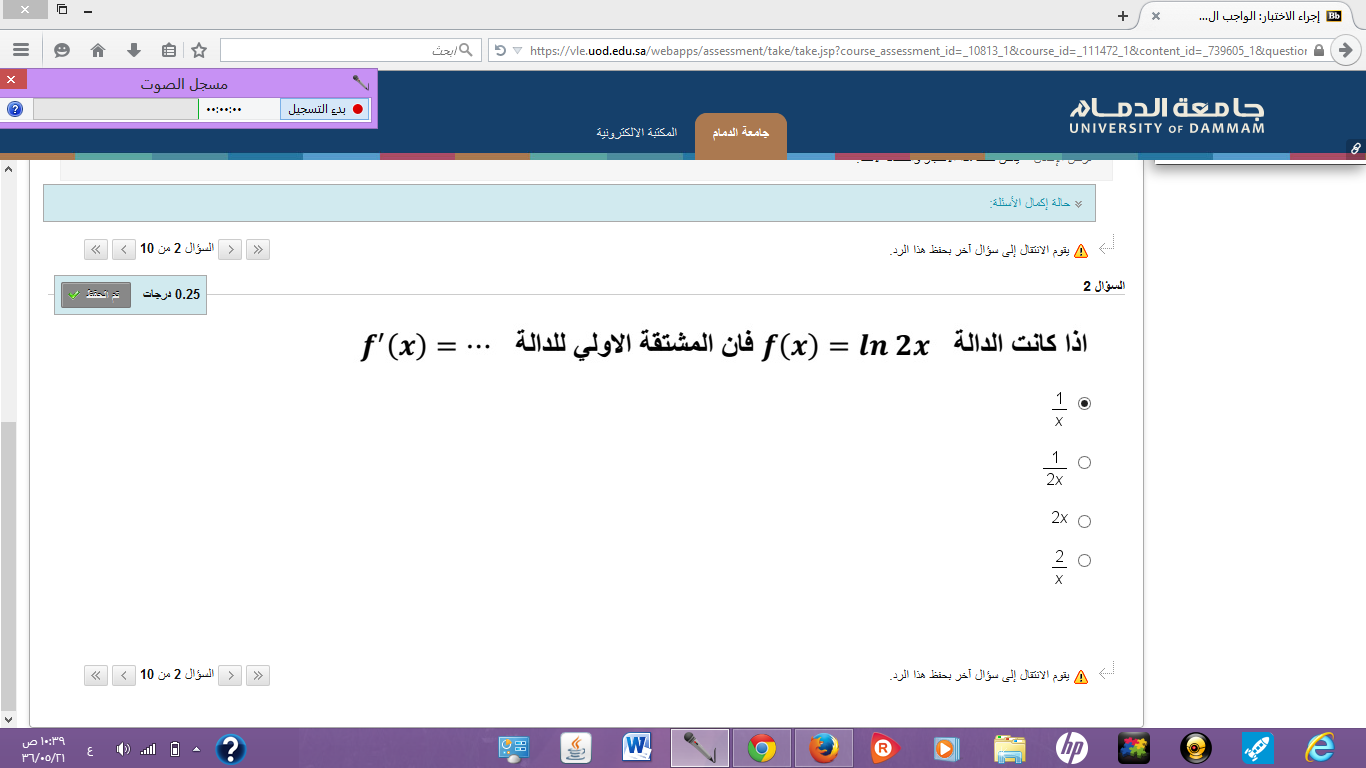1366x768 pixels.
Task: Click the single-left arrow in the upper question navigation
Action: click(124, 249)
